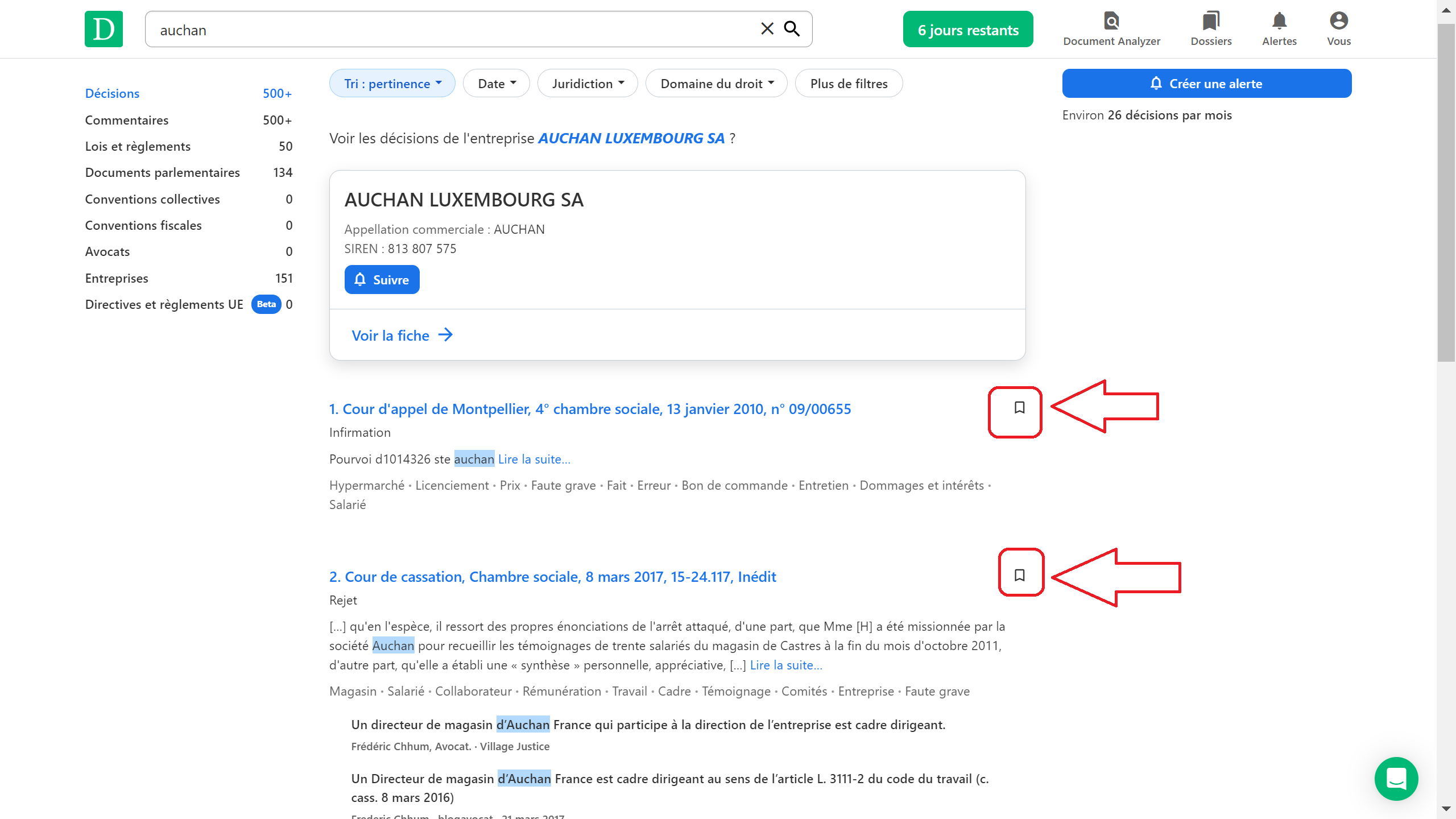The image size is (1456, 819).
Task: Click the Licenciement keyword tag
Action: pos(452,485)
